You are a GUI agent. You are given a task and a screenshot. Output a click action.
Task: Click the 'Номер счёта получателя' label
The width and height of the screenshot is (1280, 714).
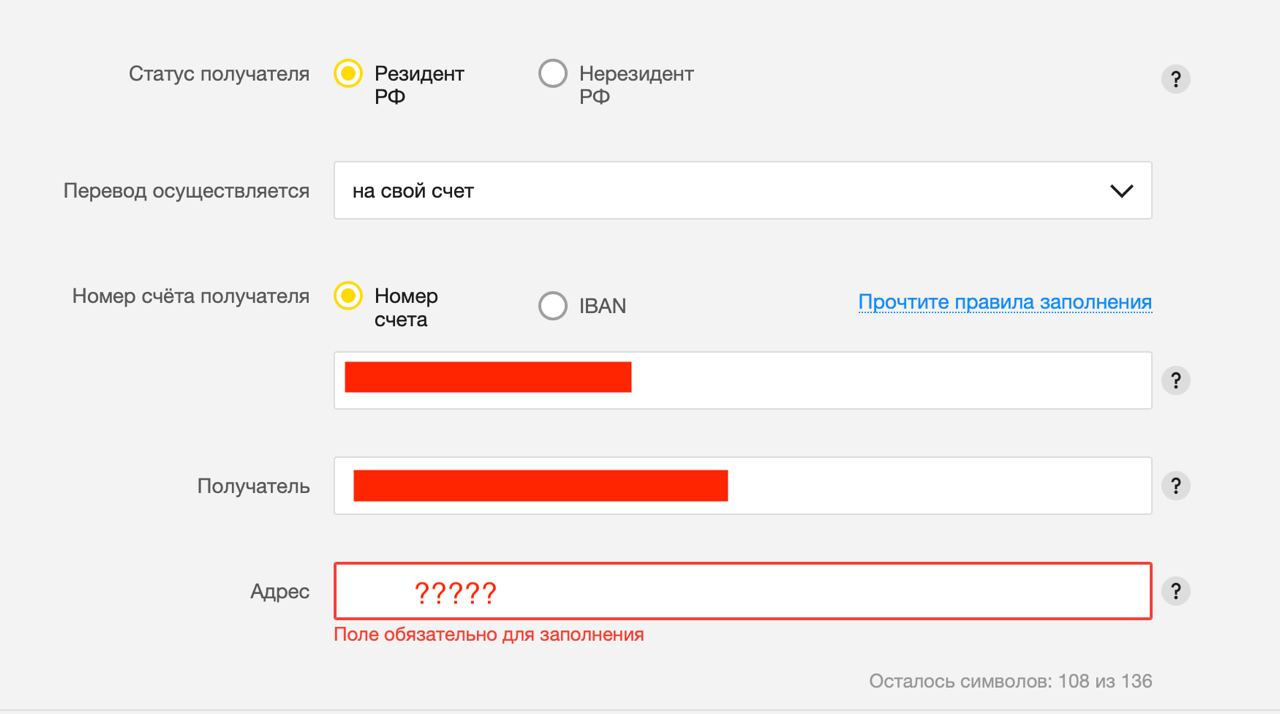(190, 296)
